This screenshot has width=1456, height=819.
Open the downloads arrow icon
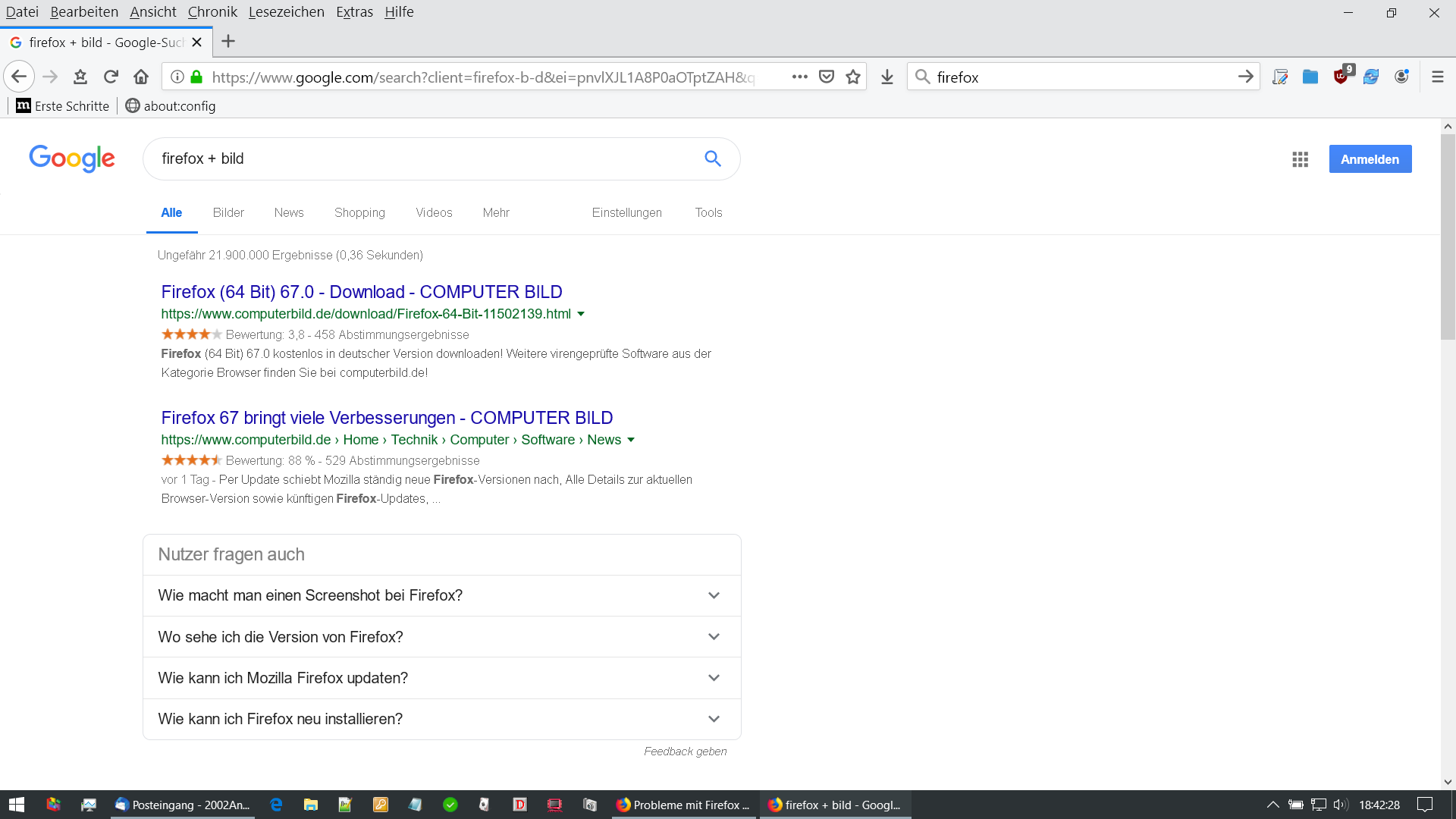click(887, 77)
